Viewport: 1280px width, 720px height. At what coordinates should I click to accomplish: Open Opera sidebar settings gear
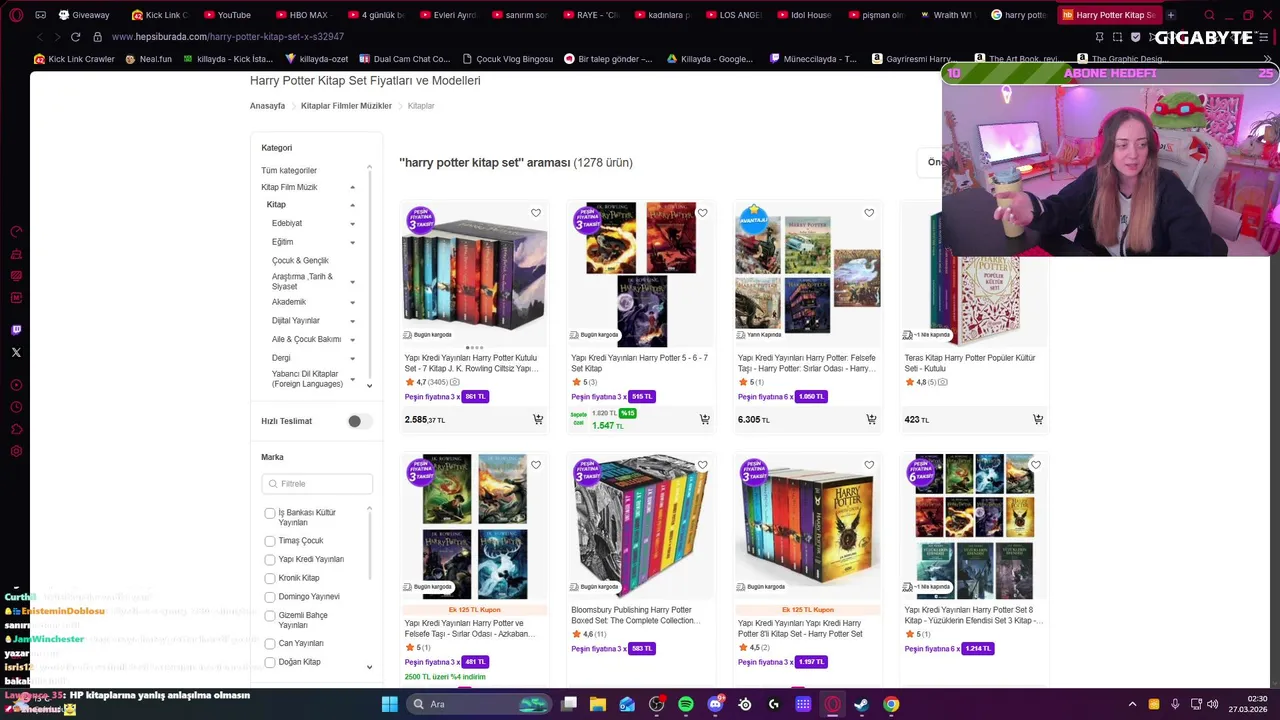[16, 451]
